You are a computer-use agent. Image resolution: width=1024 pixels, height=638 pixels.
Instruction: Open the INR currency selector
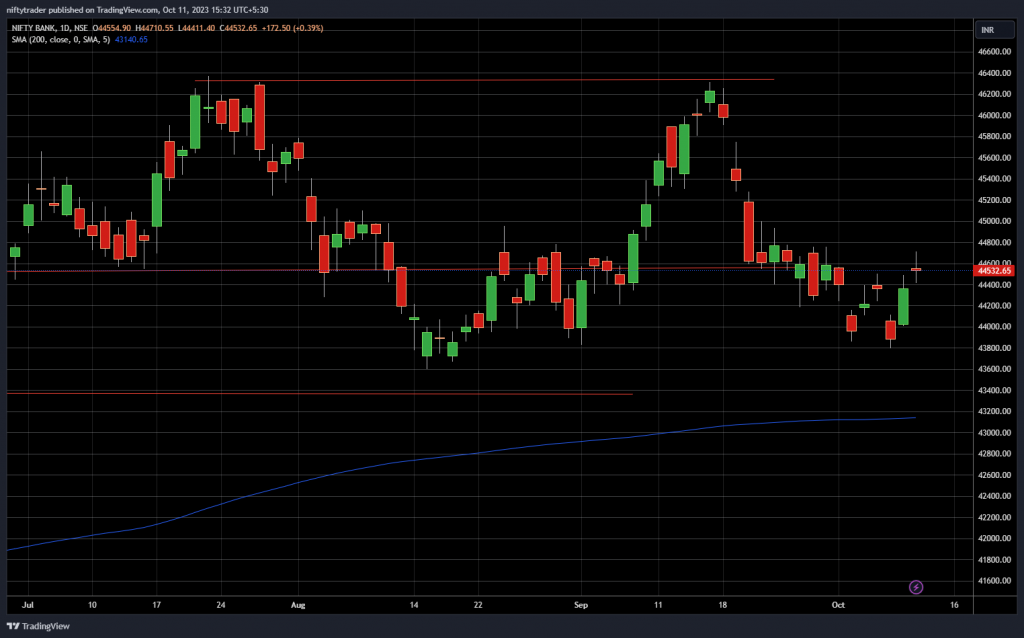click(994, 30)
